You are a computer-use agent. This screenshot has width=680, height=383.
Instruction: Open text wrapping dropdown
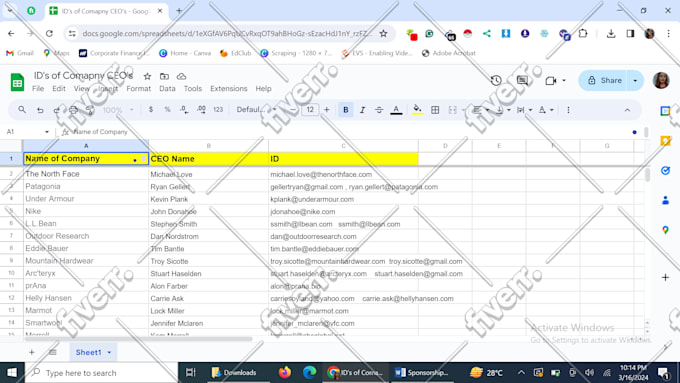pyautogui.click(x=524, y=110)
